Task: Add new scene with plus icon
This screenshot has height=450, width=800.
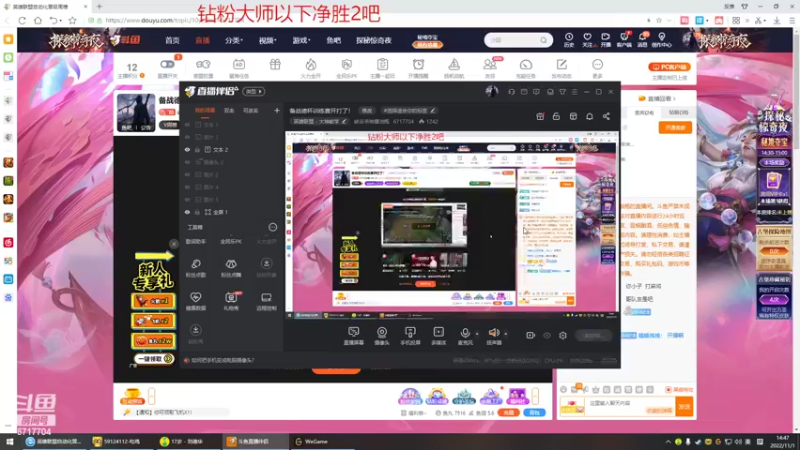Action: pyautogui.click(x=277, y=110)
